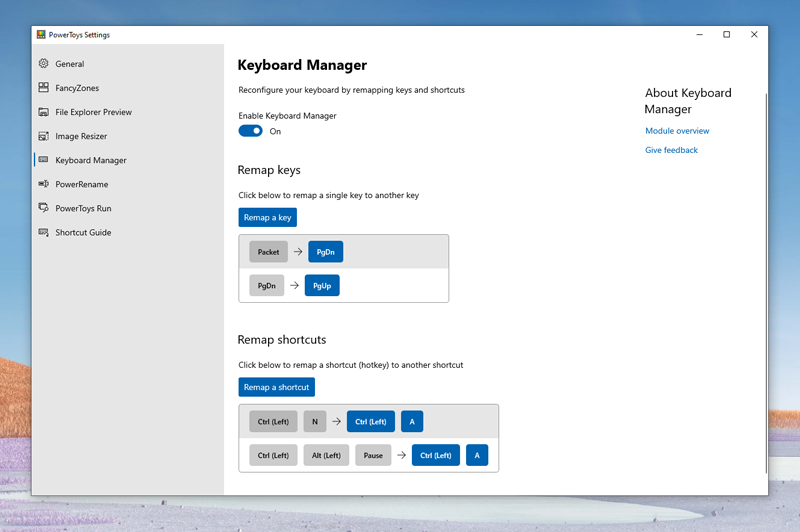Click the Keyboard Manager keyboard icon
The height and width of the screenshot is (532, 800).
pyautogui.click(x=43, y=160)
